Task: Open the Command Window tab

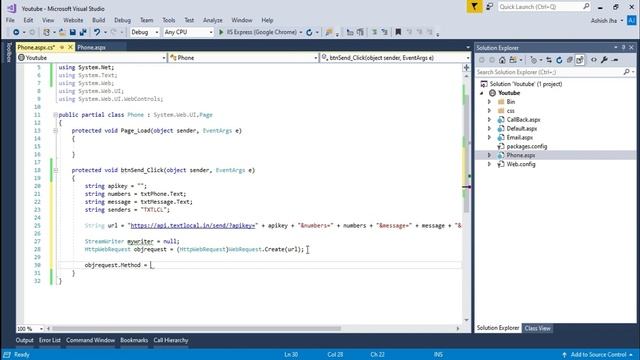Action: (x=90, y=340)
